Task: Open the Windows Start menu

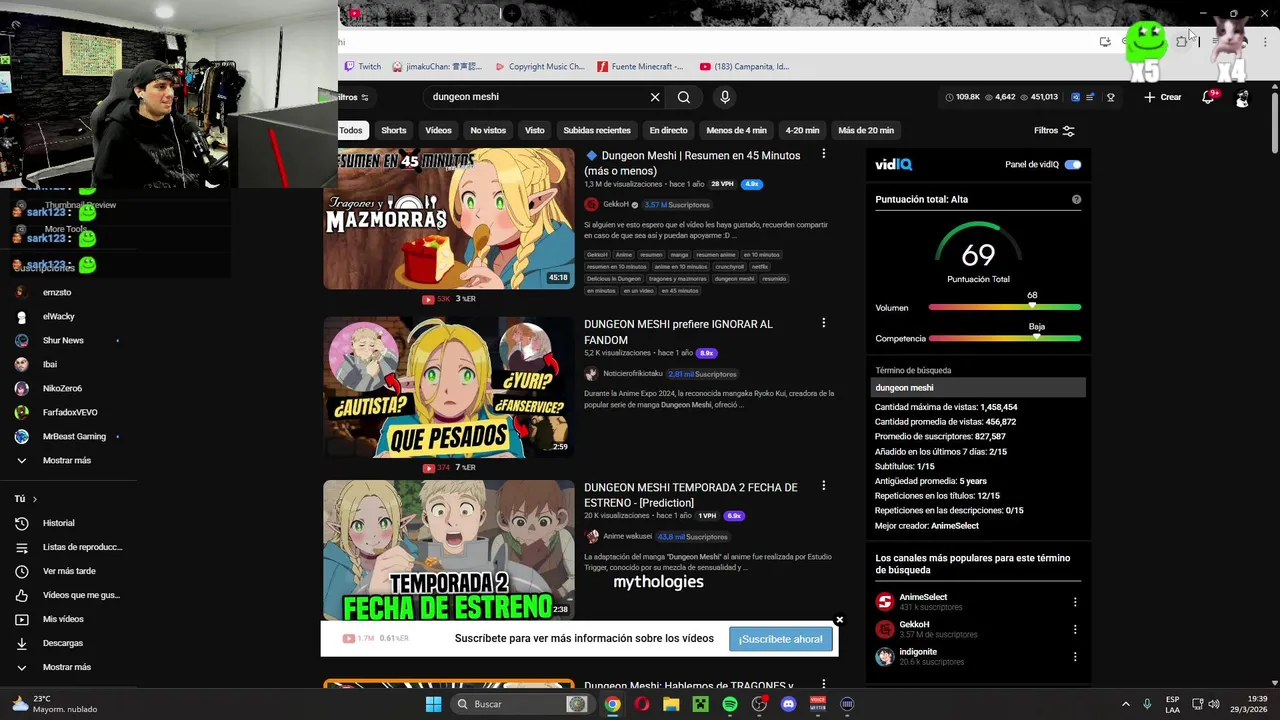Action: coord(433,704)
